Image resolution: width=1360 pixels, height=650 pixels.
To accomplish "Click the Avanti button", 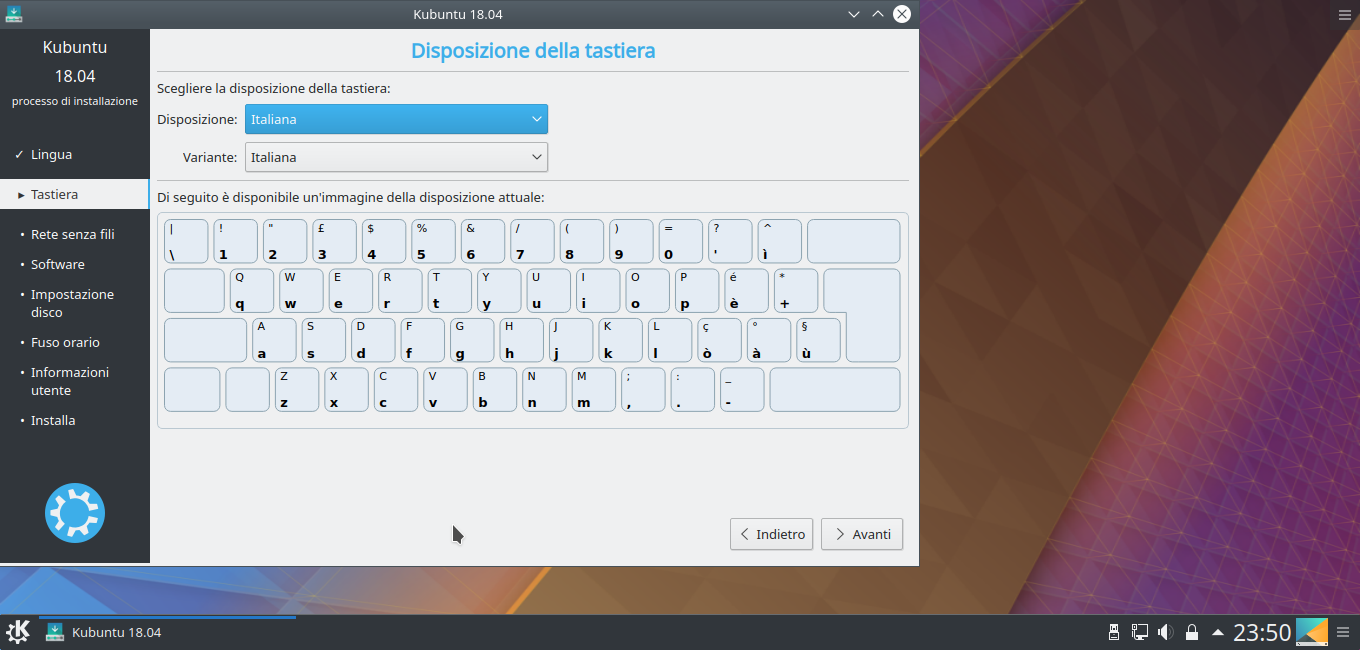I will click(x=862, y=534).
